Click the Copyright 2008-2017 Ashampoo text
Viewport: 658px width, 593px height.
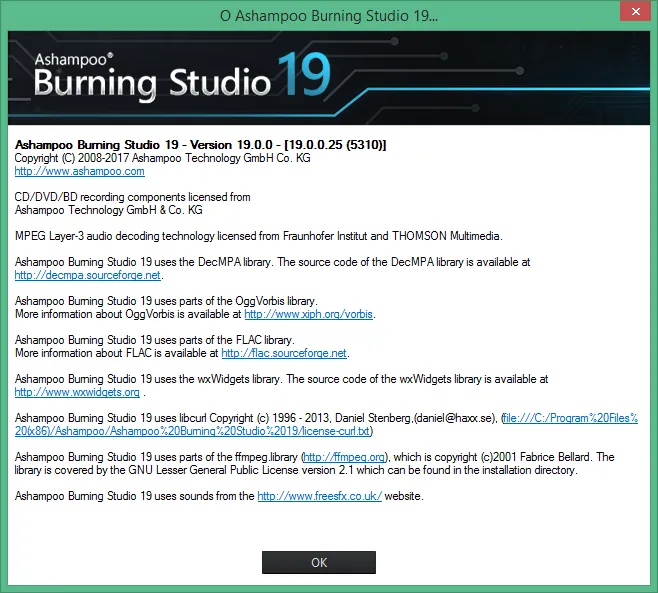point(162,158)
